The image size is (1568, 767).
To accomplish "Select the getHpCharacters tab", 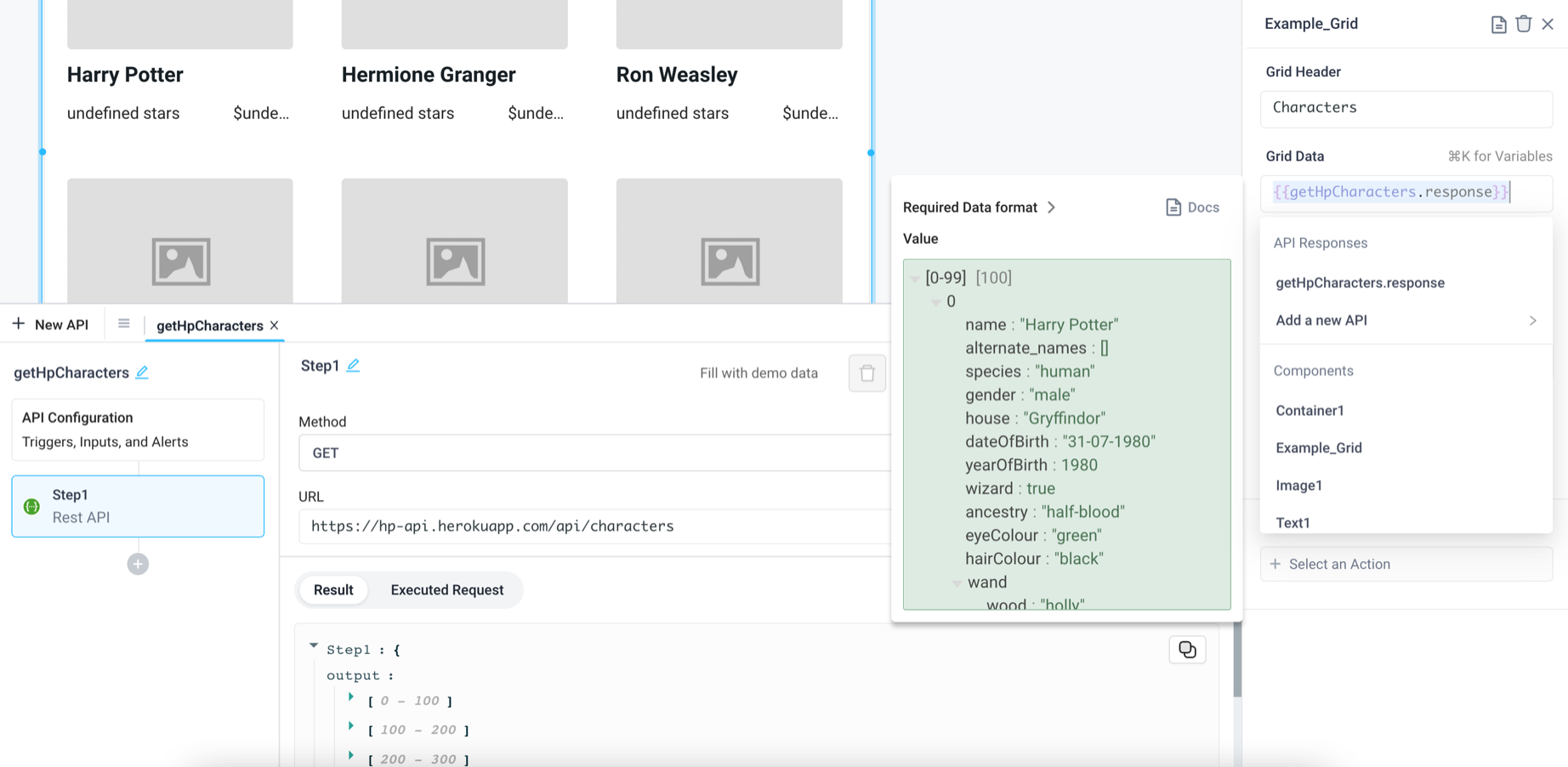I will (208, 325).
